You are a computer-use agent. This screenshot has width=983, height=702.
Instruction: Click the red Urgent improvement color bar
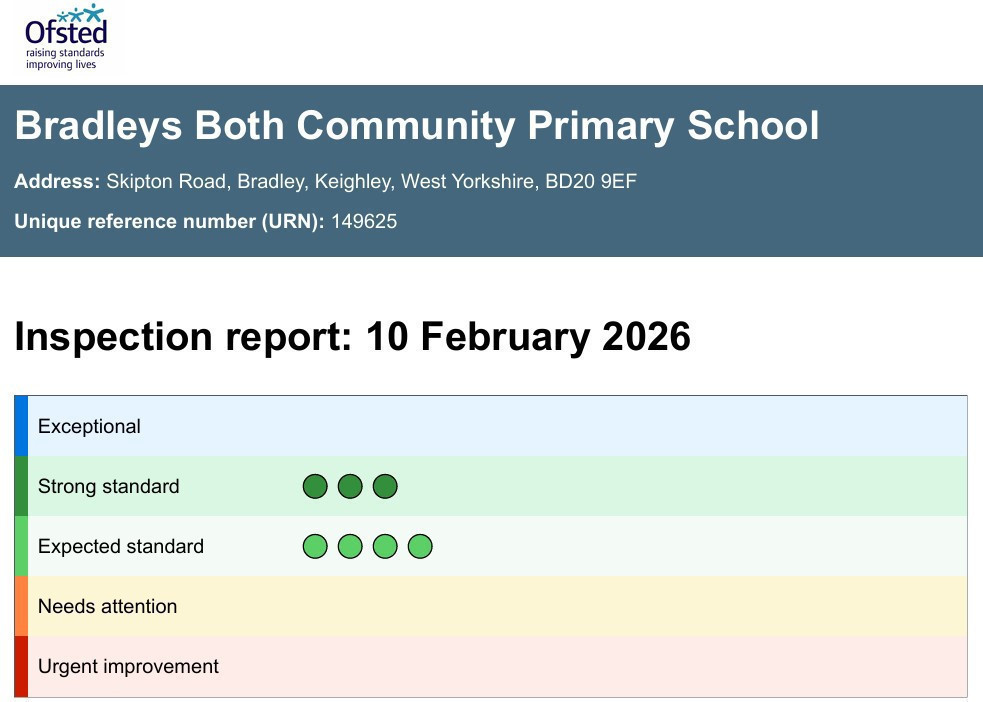tap(21, 666)
